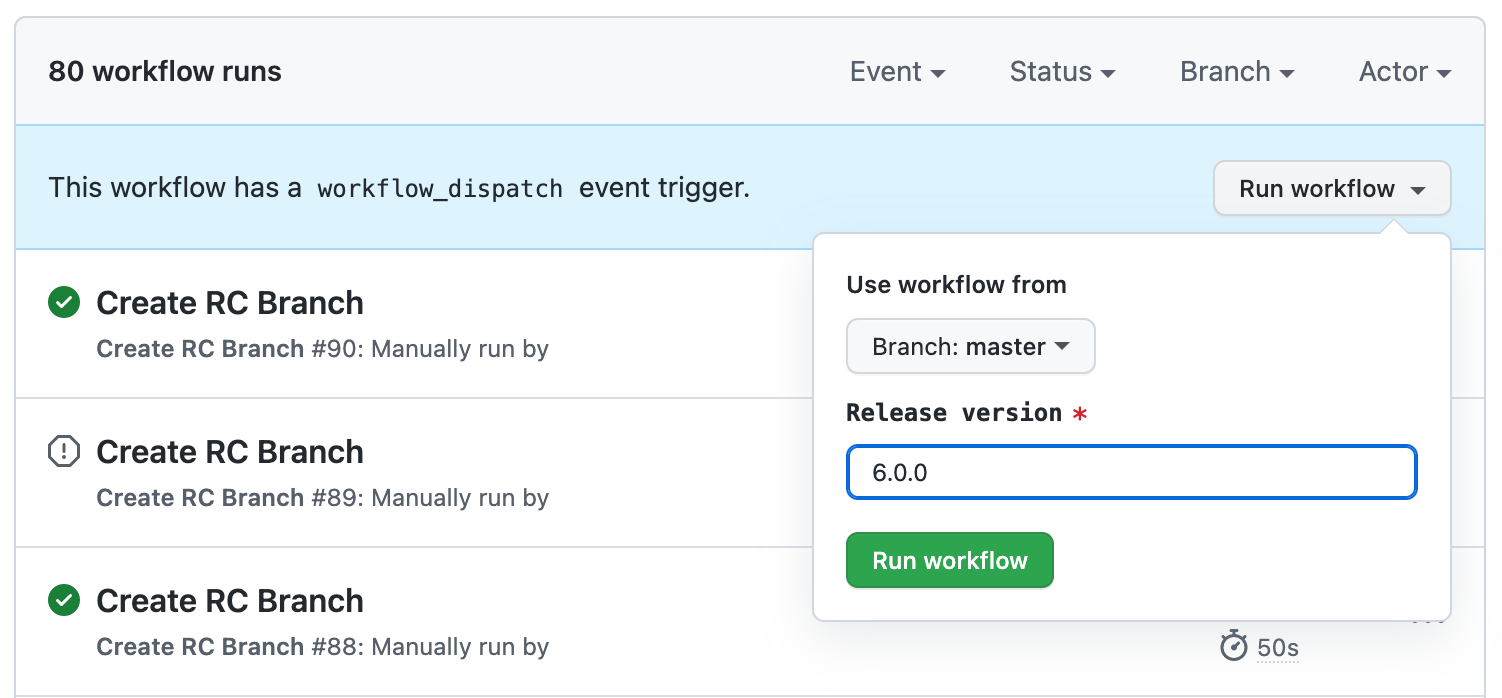The height and width of the screenshot is (698, 1502).
Task: Click inside the Release version input
Action: click(1131, 471)
